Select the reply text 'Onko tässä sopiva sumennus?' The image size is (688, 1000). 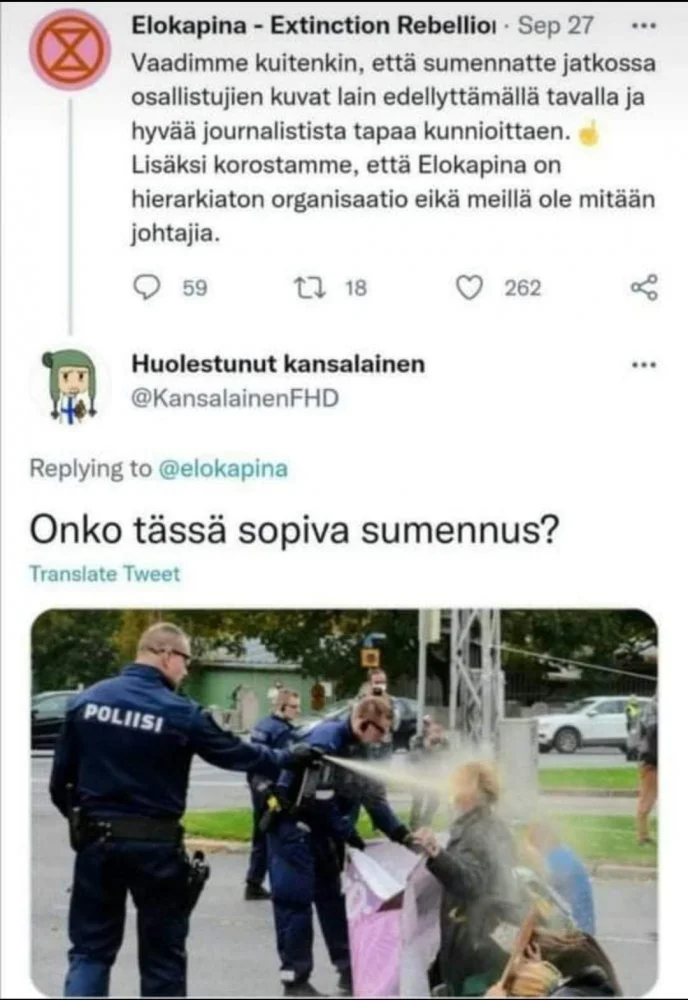(x=295, y=529)
